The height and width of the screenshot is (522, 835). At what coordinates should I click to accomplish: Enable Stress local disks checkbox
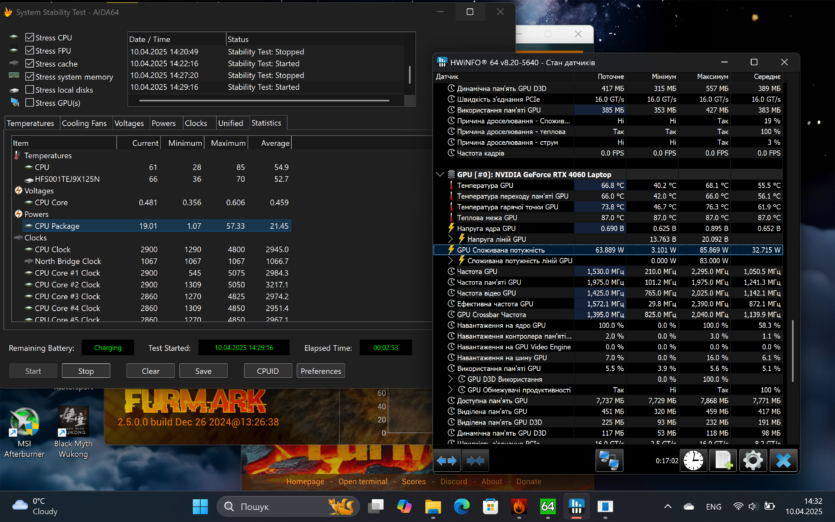coord(30,89)
